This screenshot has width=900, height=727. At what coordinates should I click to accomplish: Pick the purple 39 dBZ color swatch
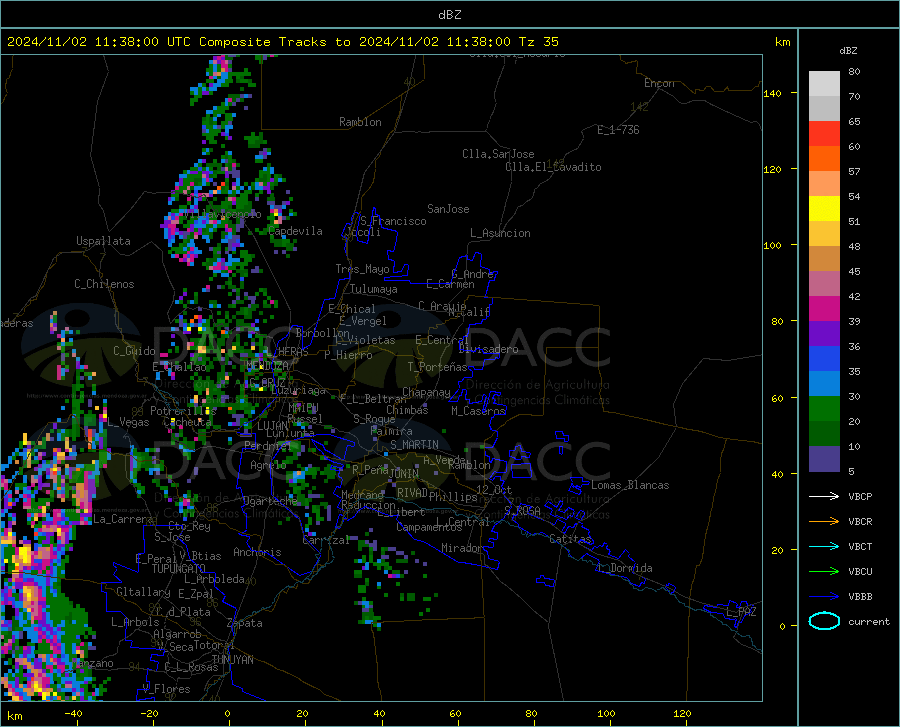(824, 334)
